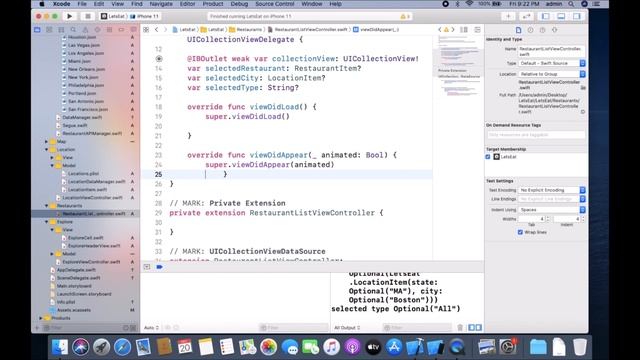
Task: Stop the running scheme
Action: point(87,16)
